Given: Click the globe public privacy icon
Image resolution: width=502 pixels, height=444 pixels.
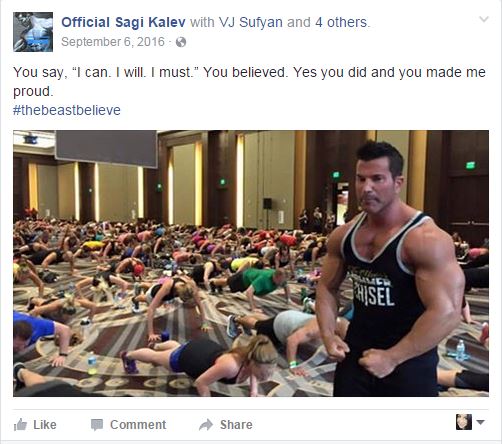Looking at the screenshot, I should pyautogui.click(x=181, y=42).
